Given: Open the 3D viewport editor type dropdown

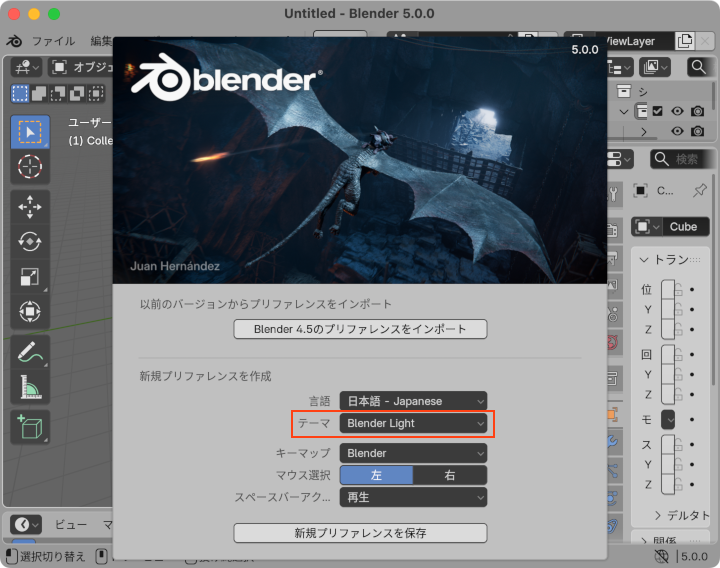Looking at the screenshot, I should (x=27, y=67).
